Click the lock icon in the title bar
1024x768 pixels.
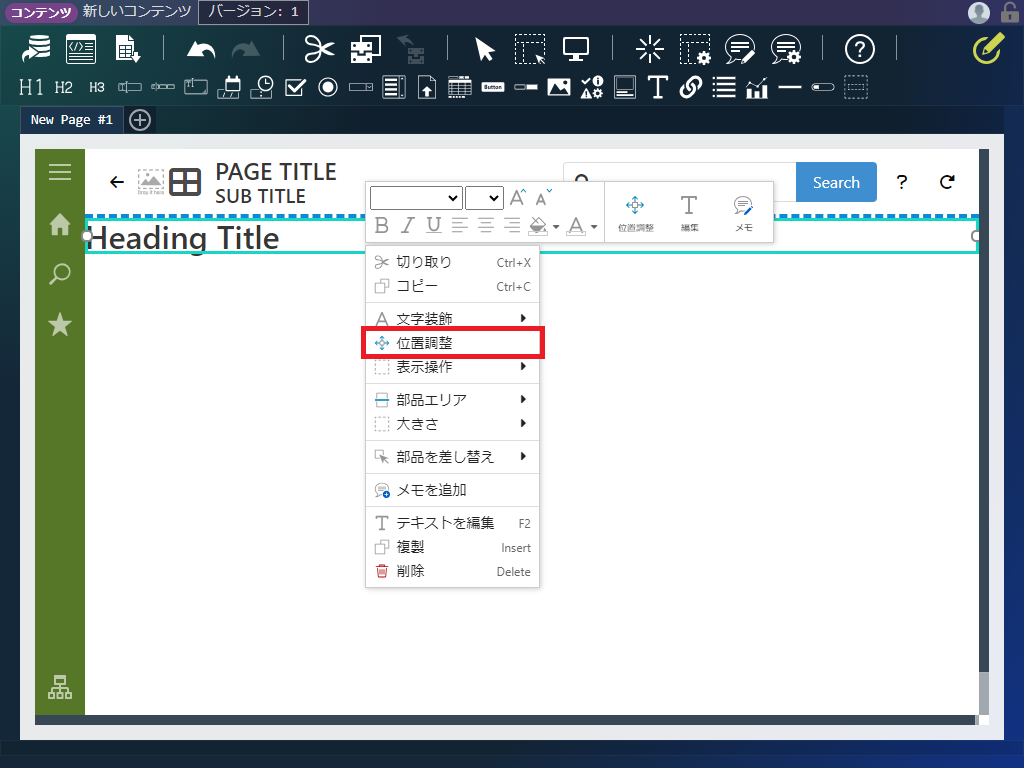click(x=1010, y=12)
